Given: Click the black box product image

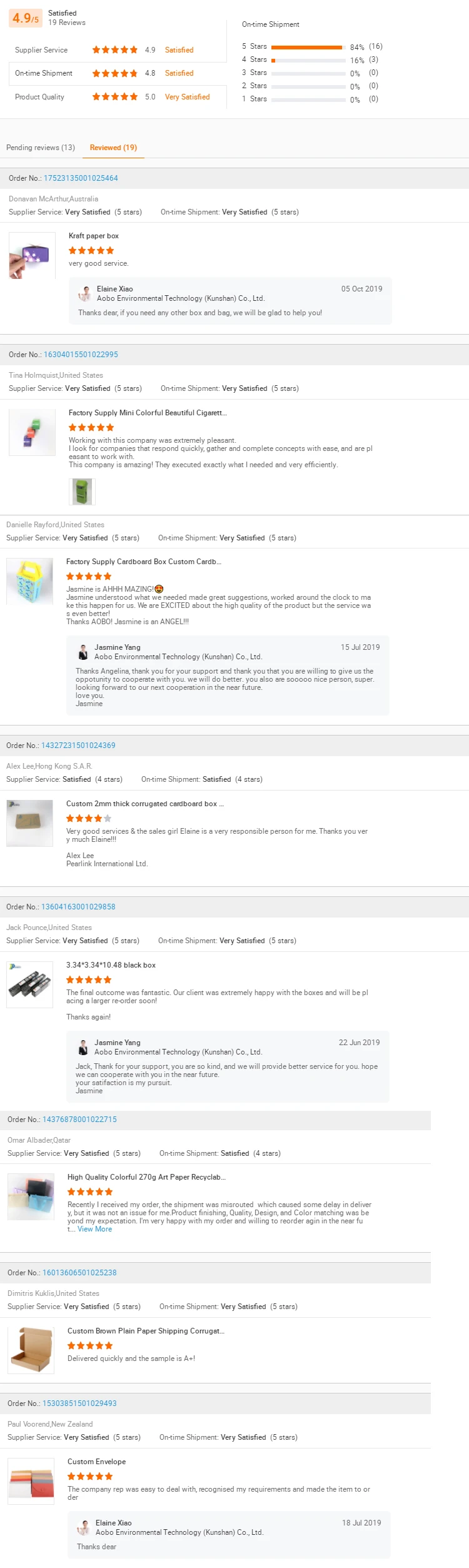Looking at the screenshot, I should click(29, 984).
